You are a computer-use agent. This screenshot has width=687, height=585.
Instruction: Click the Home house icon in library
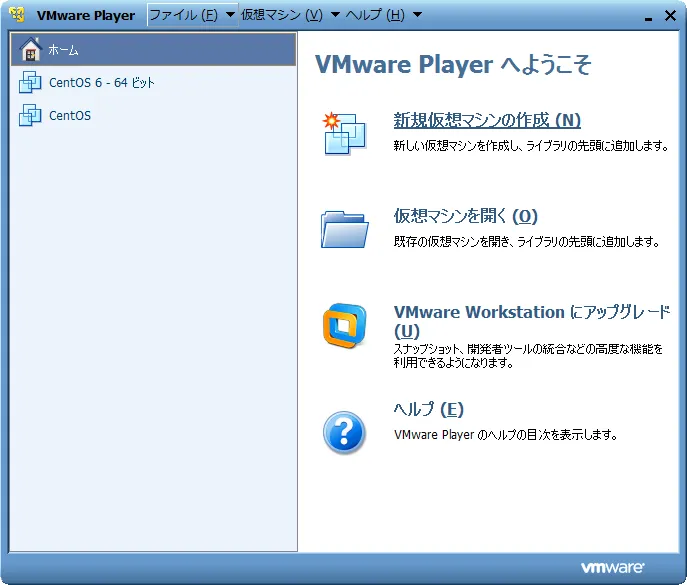point(31,49)
